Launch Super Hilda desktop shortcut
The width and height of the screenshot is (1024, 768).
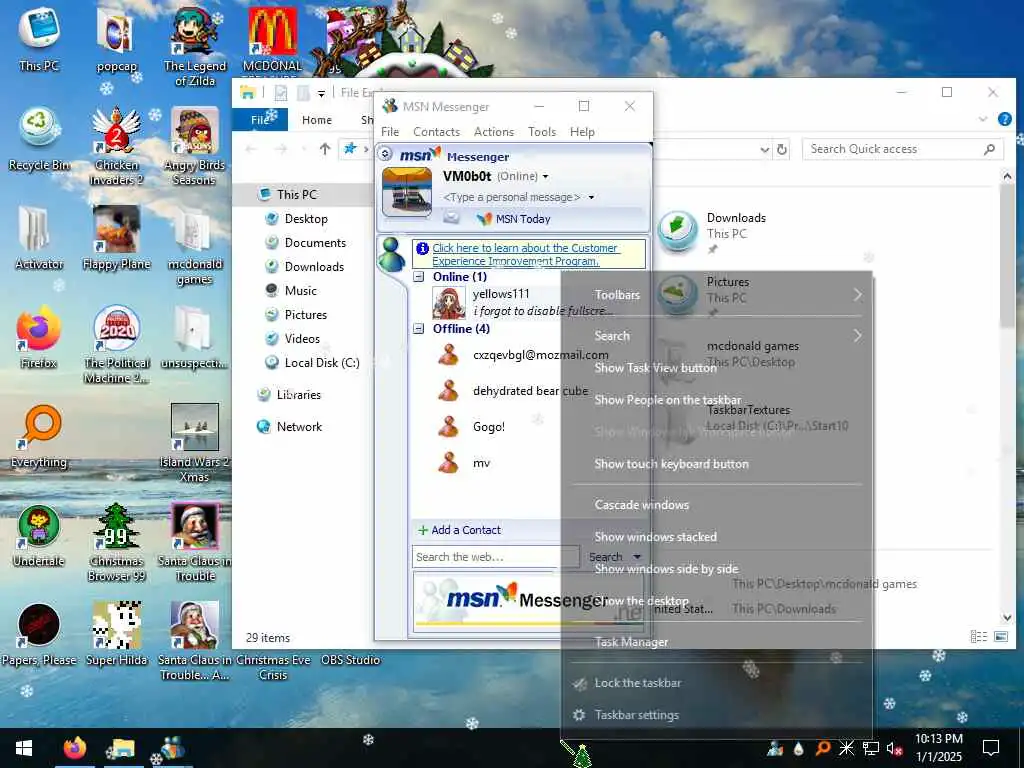tap(116, 634)
